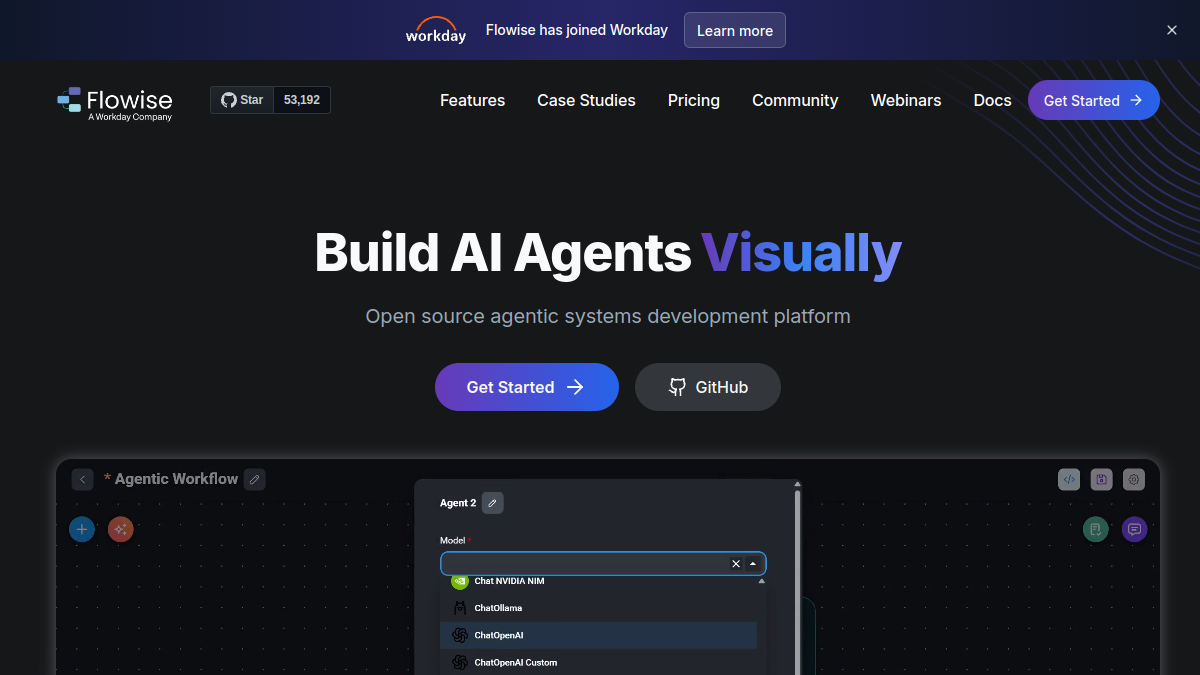Click the green validation checklist icon
The image size is (1200, 675).
1096,529
